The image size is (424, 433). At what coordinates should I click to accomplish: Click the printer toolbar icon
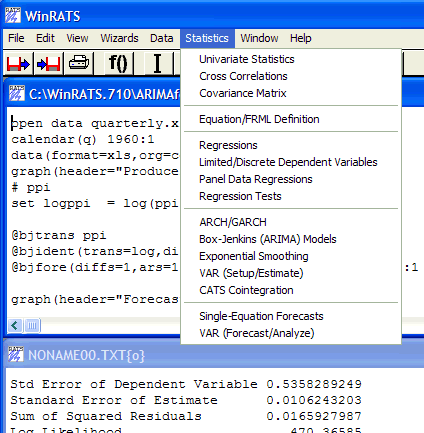point(79,63)
